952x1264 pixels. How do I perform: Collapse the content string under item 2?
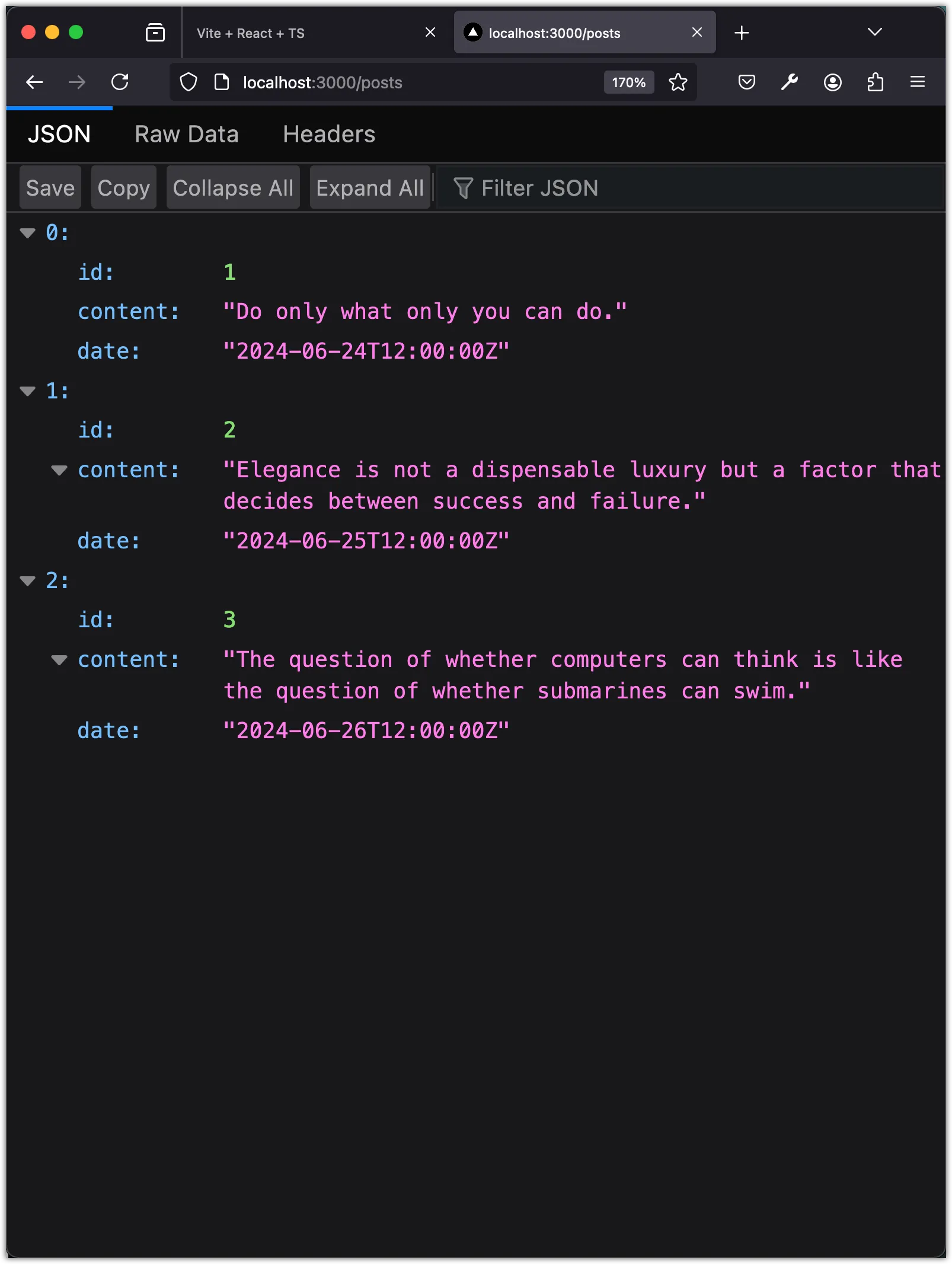pos(59,660)
